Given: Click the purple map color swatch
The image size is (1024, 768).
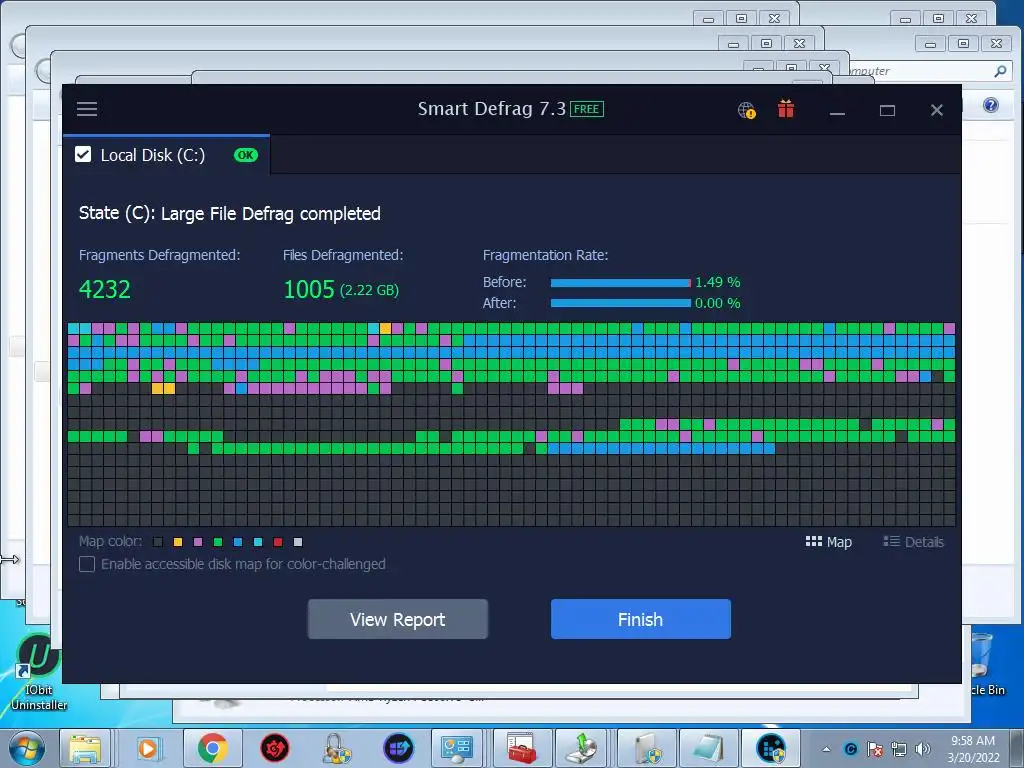Looking at the screenshot, I should [x=198, y=542].
